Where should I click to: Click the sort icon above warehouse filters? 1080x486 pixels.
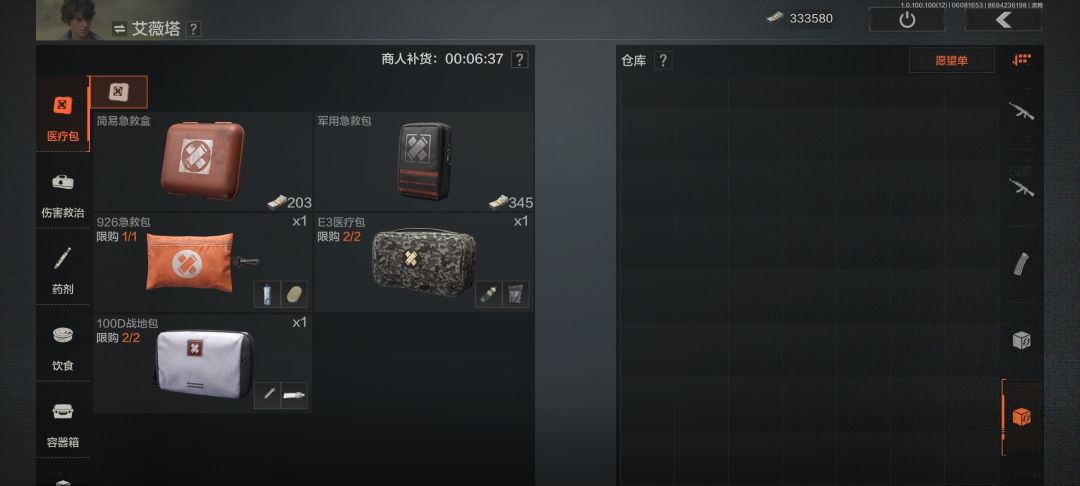pyautogui.click(x=1021, y=60)
